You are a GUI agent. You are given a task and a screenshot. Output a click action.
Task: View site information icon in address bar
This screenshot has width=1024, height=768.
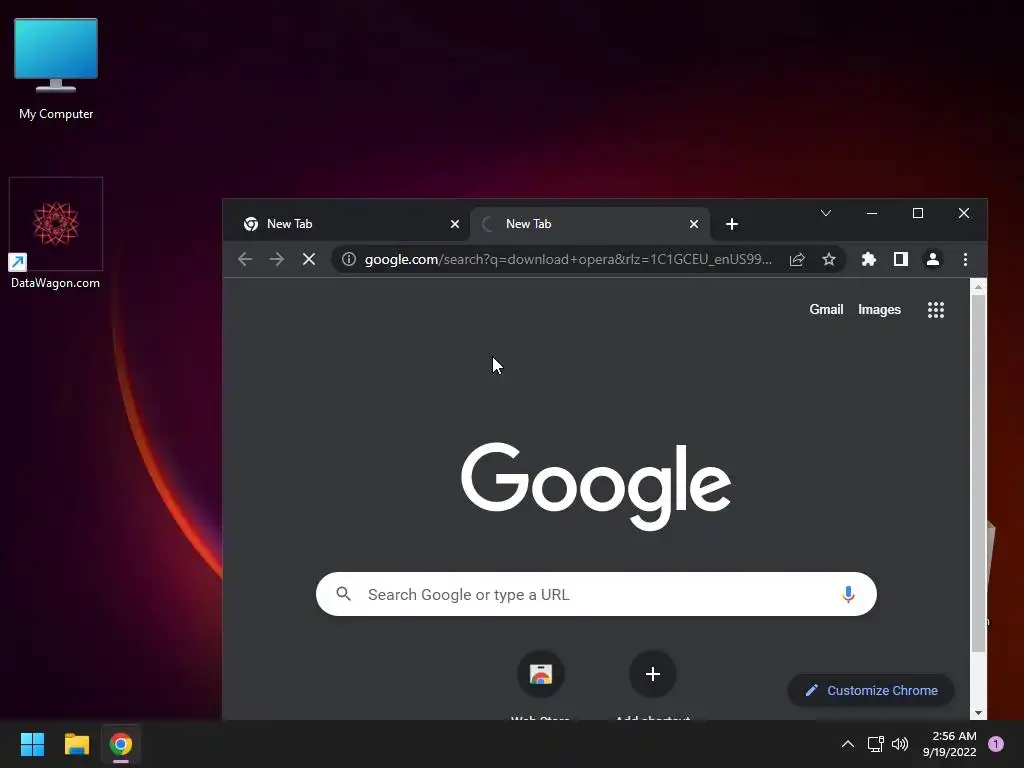coord(349,259)
